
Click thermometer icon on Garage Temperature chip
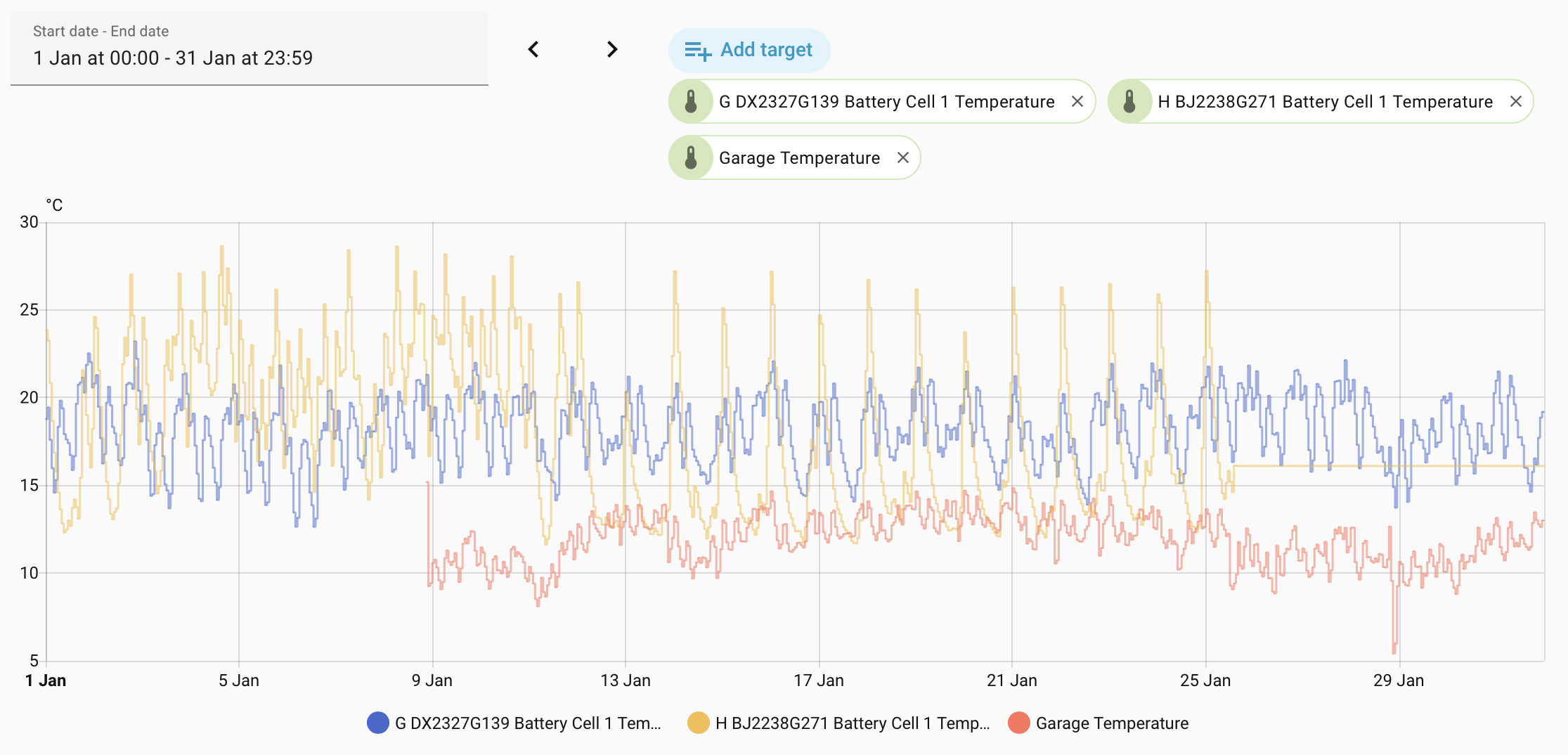pyautogui.click(x=691, y=157)
